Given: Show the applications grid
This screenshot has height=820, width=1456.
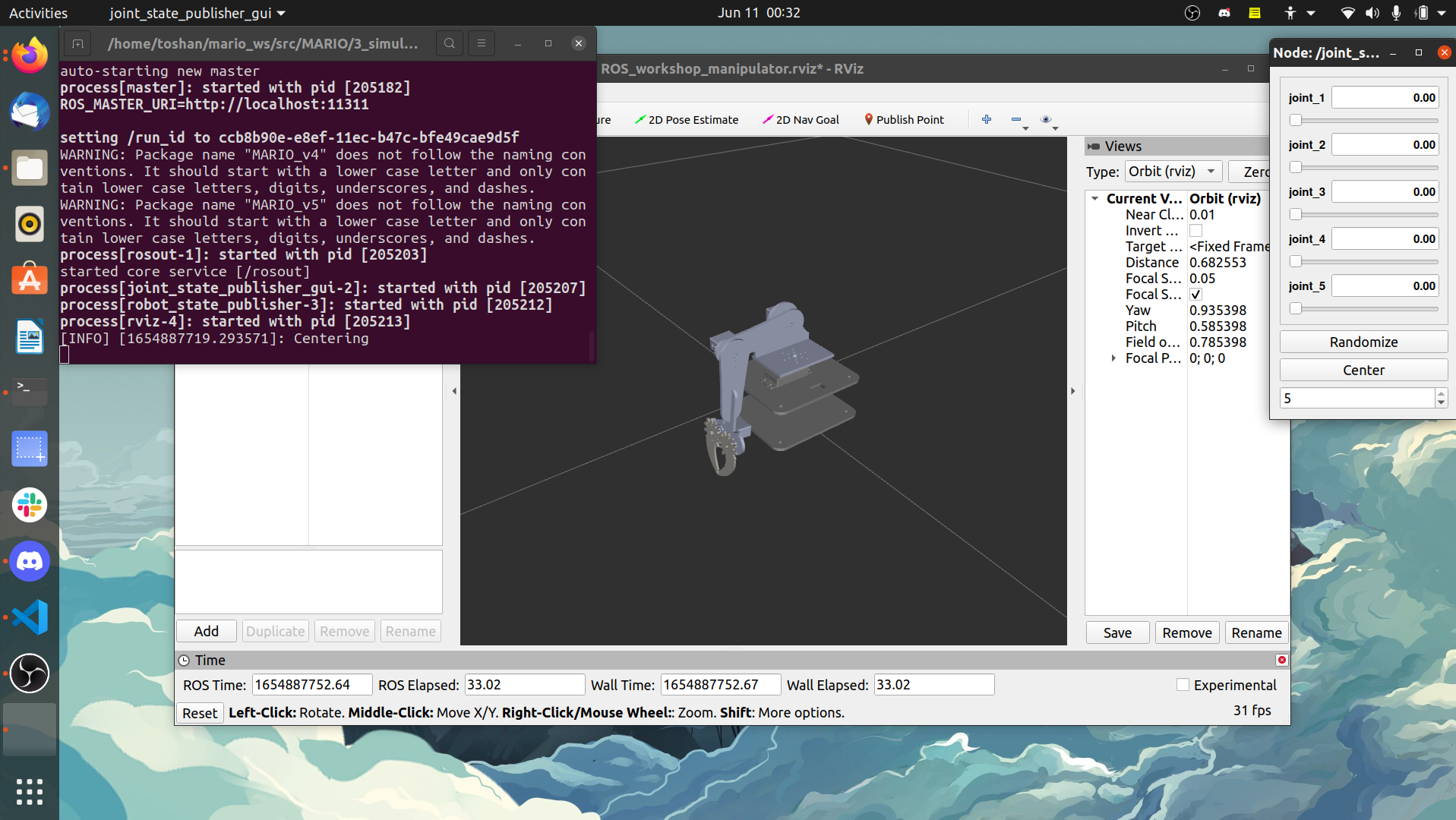Looking at the screenshot, I should [x=30, y=792].
